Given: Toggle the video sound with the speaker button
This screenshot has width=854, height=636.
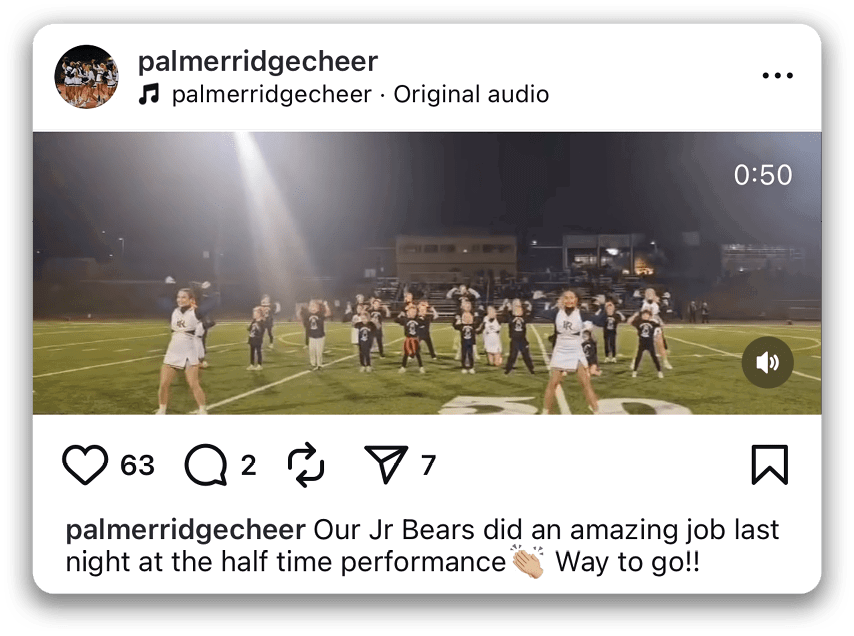Looking at the screenshot, I should pos(767,362).
